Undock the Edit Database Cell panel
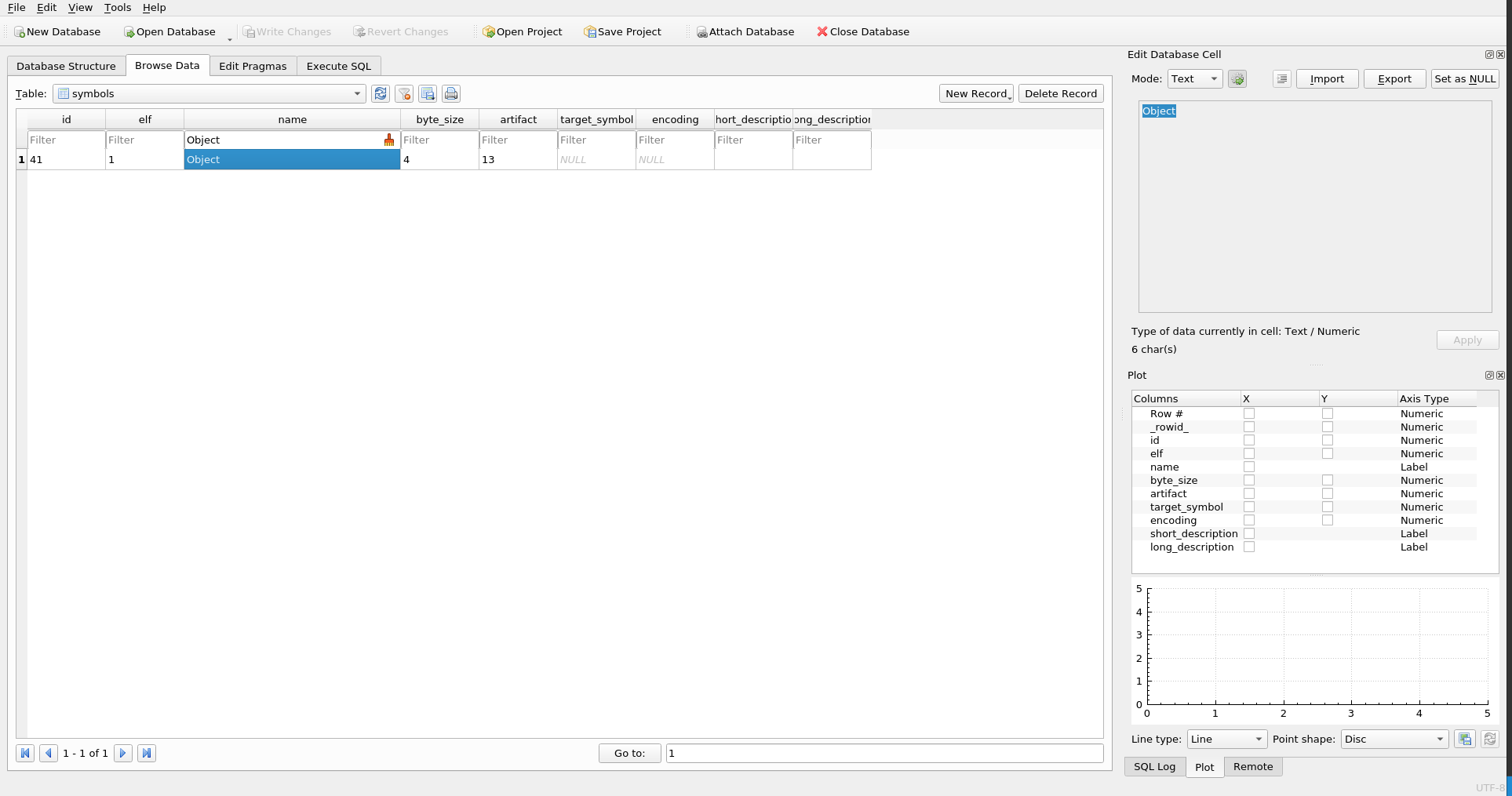The image size is (1512, 796). pyautogui.click(x=1489, y=55)
